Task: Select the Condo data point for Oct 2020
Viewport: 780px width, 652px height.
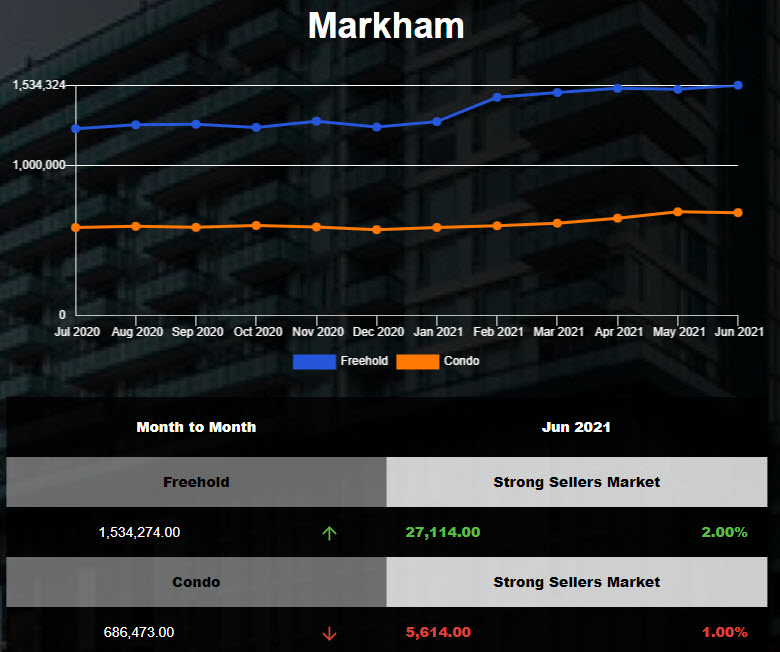Action: 257,225
